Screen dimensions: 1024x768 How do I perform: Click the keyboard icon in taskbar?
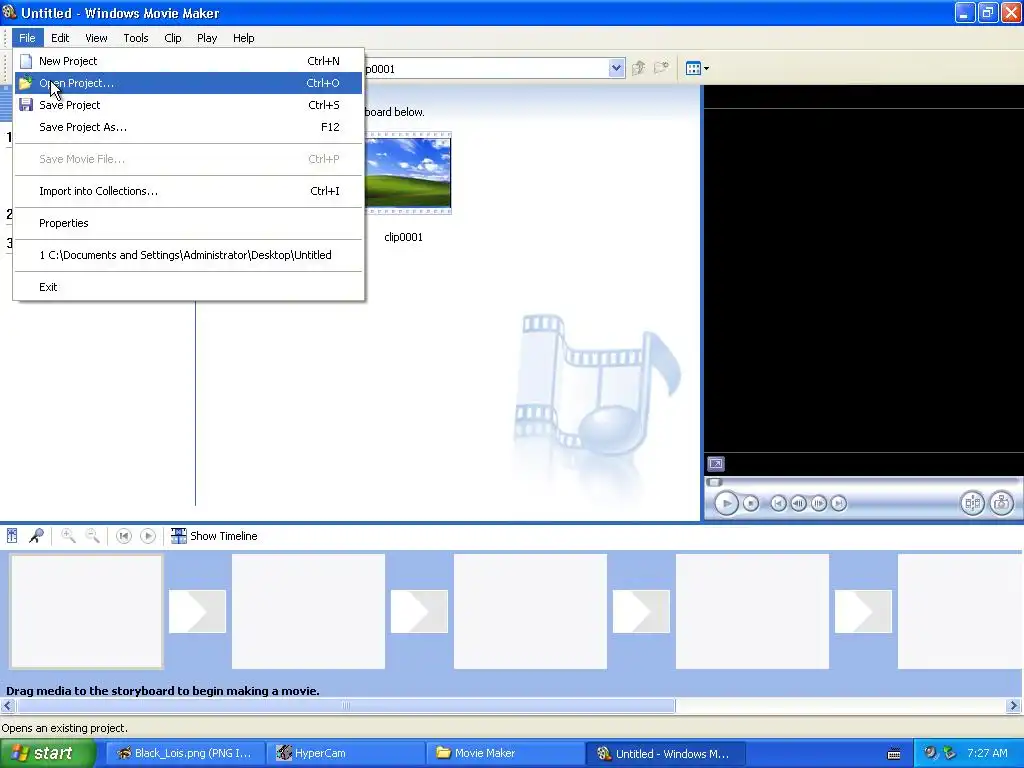pyautogui.click(x=894, y=754)
